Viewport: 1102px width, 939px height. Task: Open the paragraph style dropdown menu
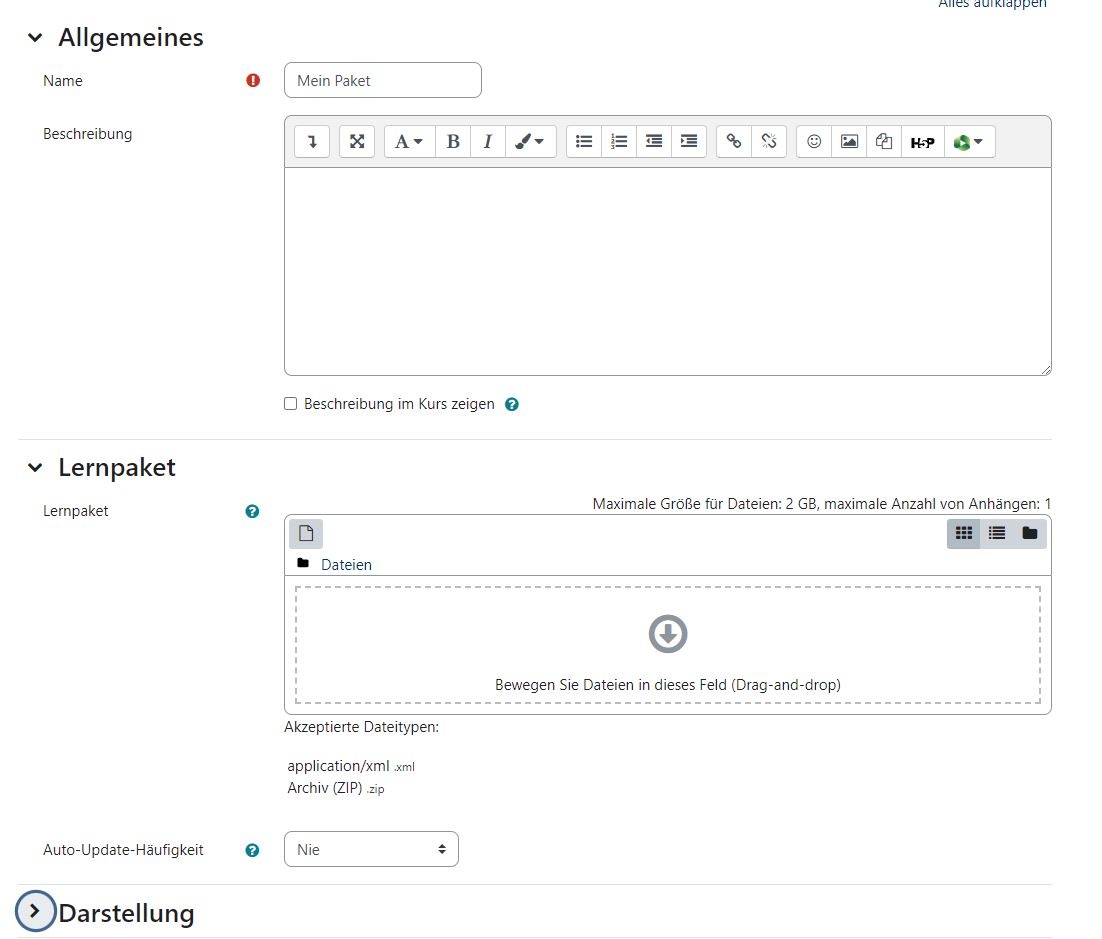click(x=409, y=142)
